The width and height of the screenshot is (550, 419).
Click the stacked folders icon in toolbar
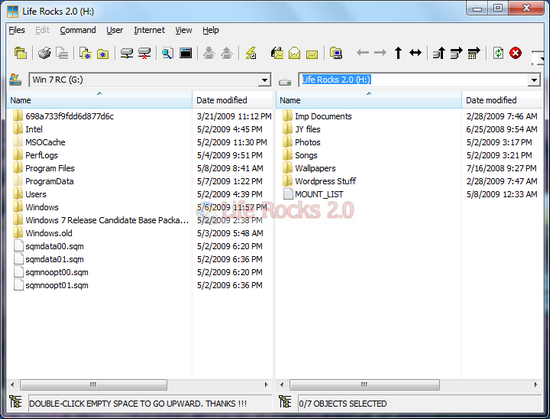[x=20, y=53]
